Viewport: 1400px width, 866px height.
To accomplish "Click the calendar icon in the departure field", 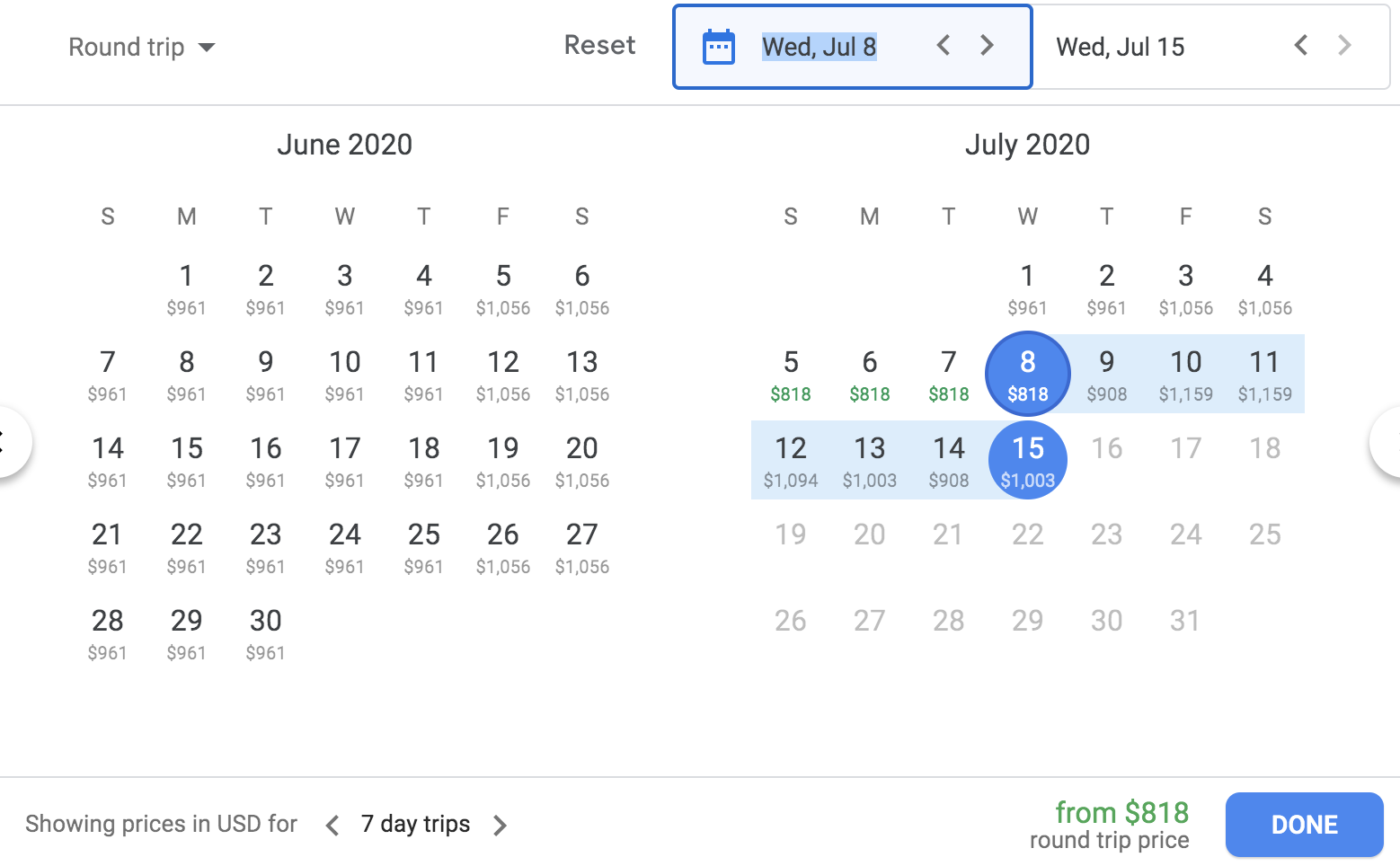I will point(718,47).
